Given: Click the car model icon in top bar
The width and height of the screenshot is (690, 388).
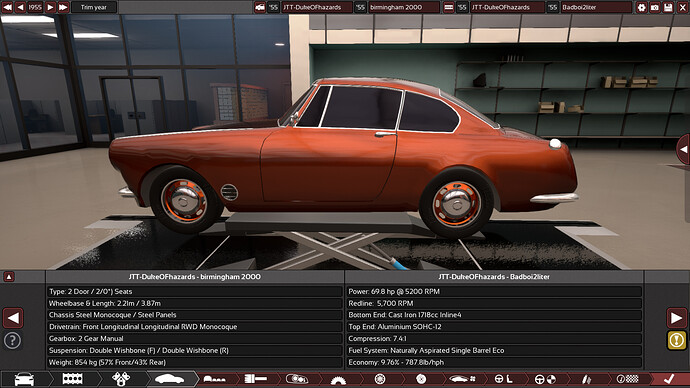Looking at the screenshot, I should click(260, 7).
